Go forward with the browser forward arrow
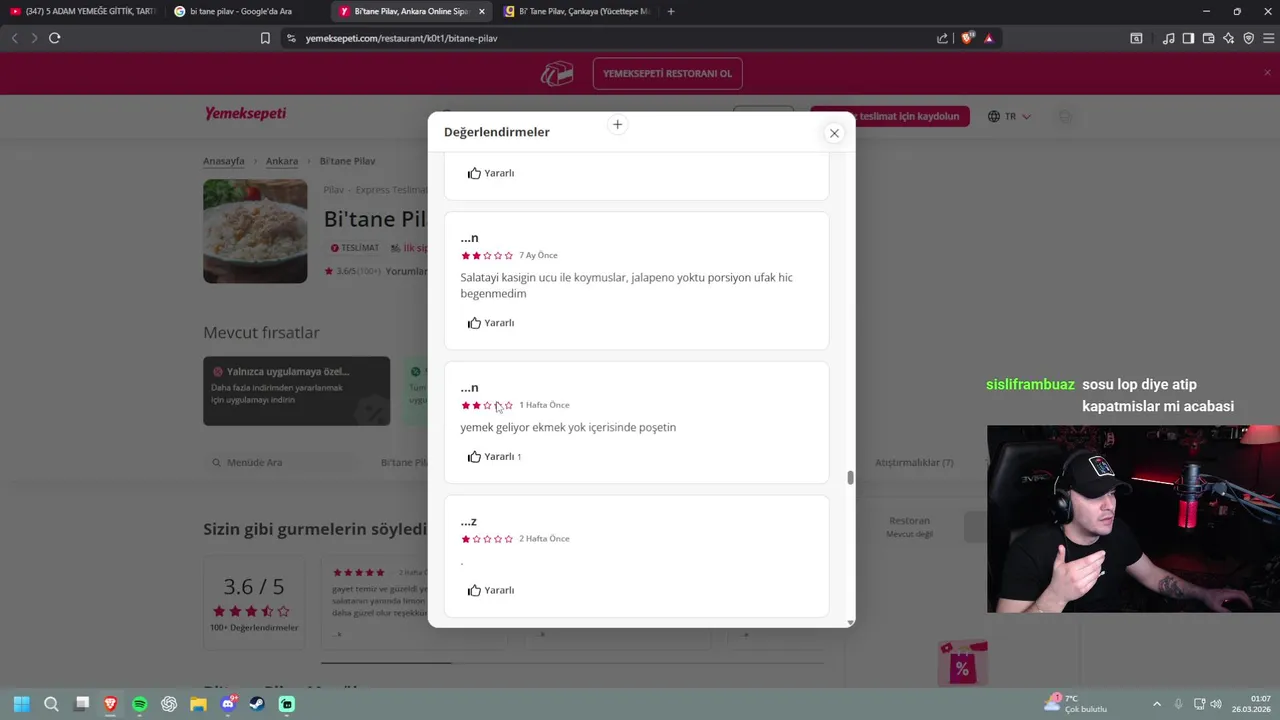Viewport: 1280px width, 720px height. [x=34, y=38]
